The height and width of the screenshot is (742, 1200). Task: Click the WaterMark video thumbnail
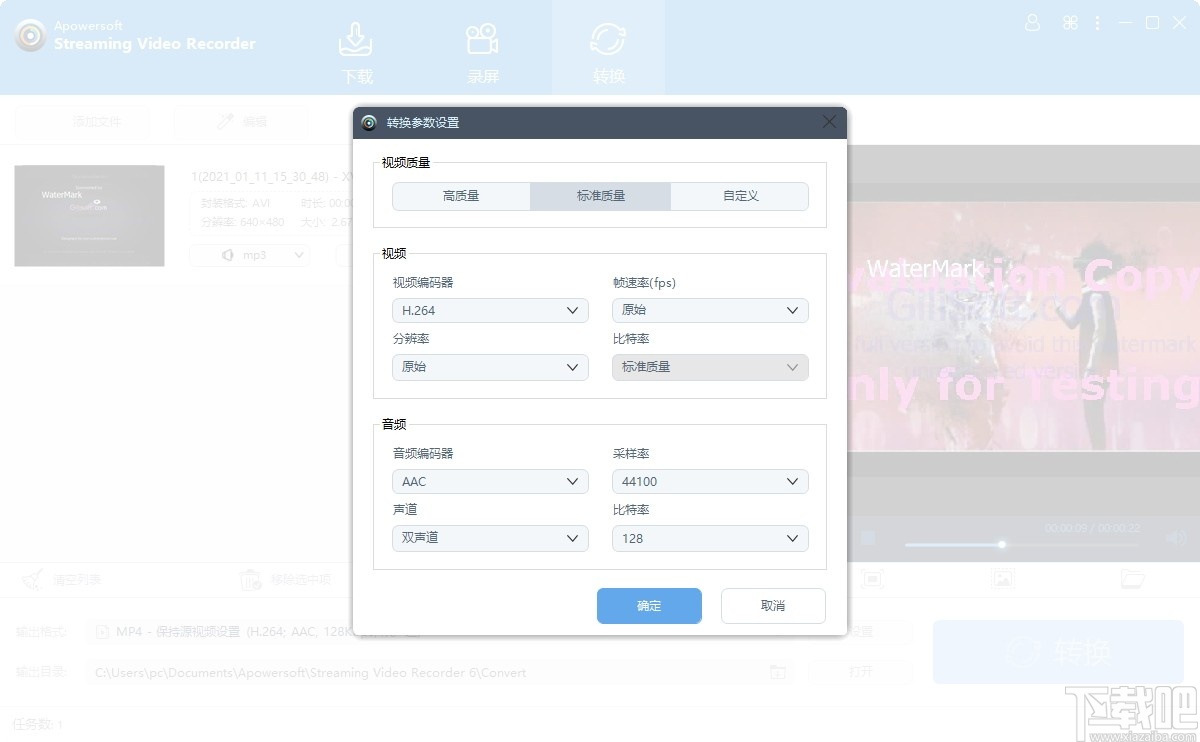point(89,215)
